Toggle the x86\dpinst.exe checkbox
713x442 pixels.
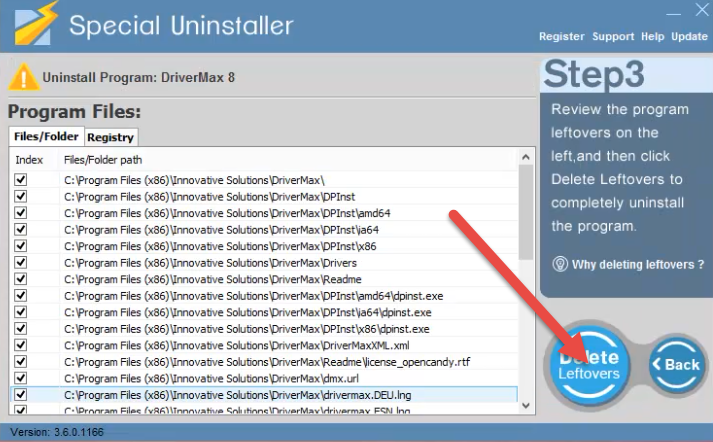coord(20,328)
